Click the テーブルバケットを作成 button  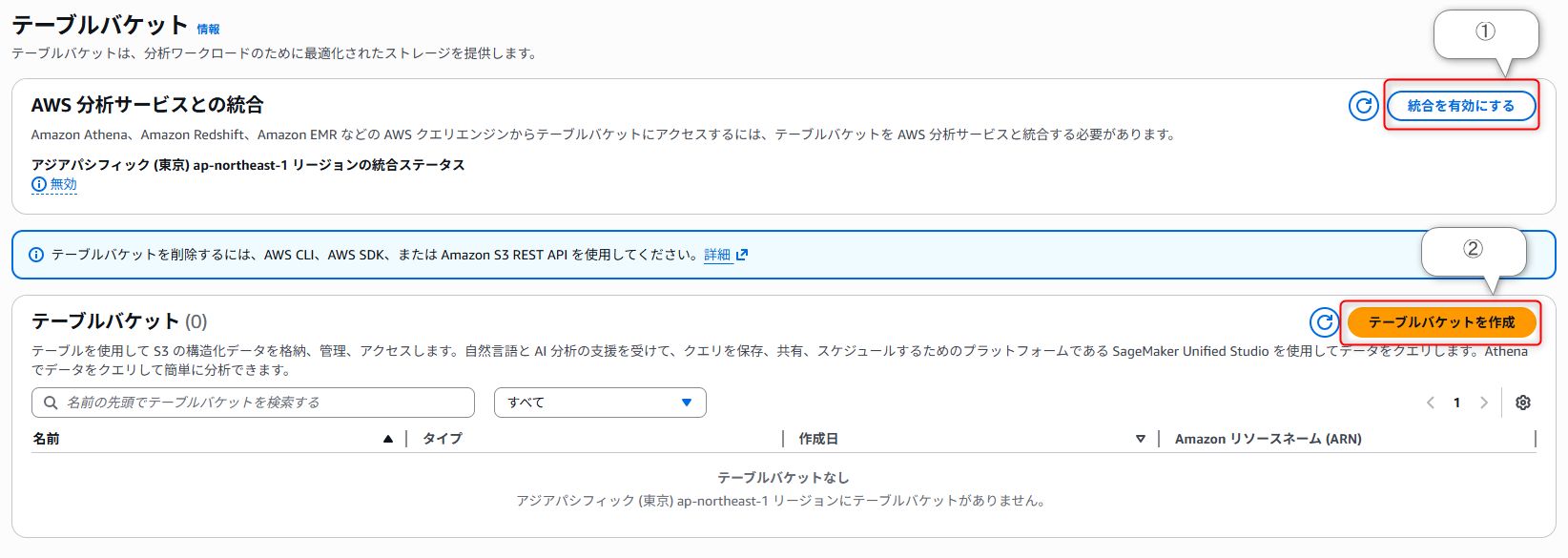(x=1441, y=322)
